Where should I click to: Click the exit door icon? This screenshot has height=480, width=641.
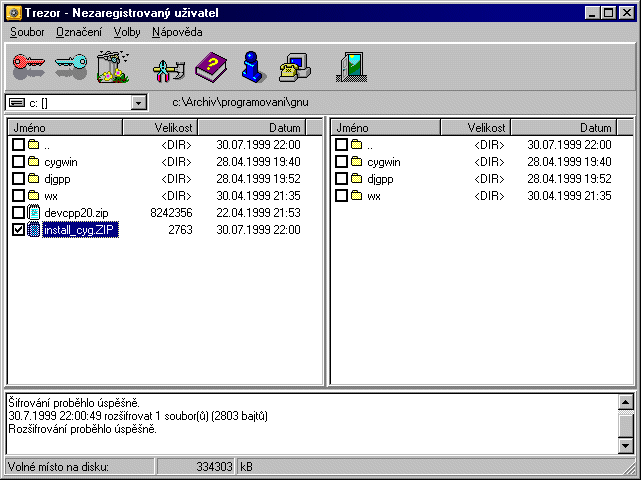[348, 67]
